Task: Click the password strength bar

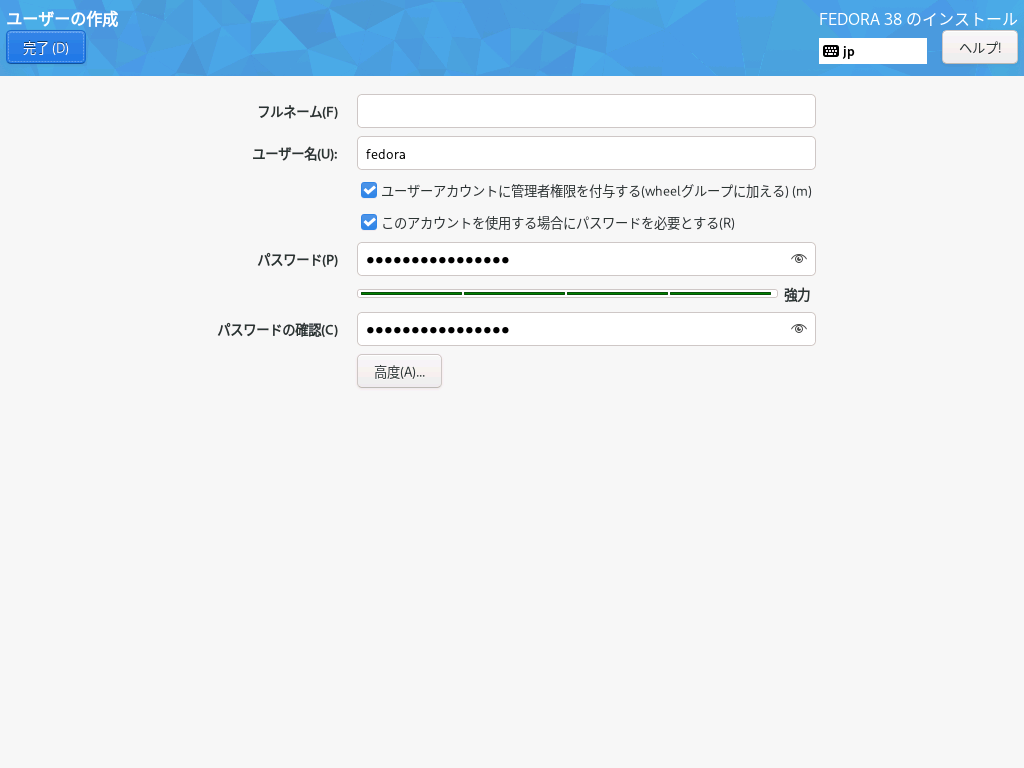Action: click(x=567, y=294)
